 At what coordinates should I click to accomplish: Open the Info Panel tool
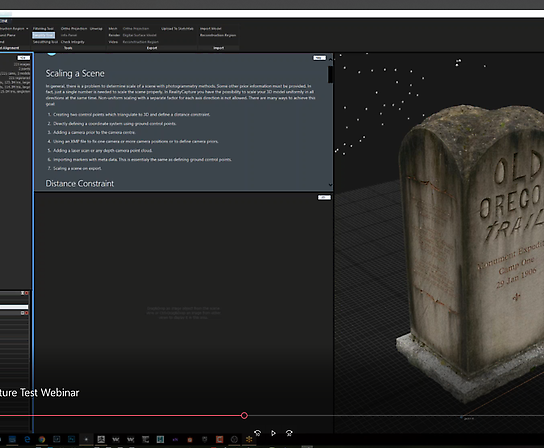(x=69, y=35)
